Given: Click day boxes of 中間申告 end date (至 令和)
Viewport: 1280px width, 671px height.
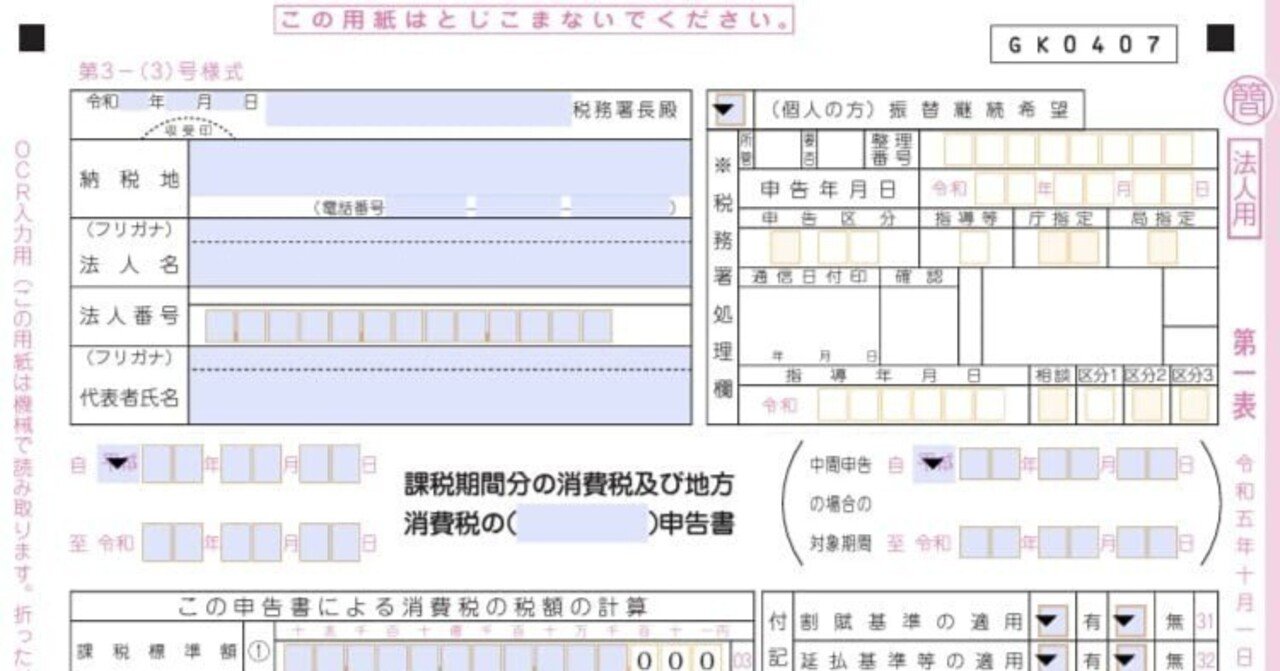Looking at the screenshot, I should click(x=1147, y=542).
